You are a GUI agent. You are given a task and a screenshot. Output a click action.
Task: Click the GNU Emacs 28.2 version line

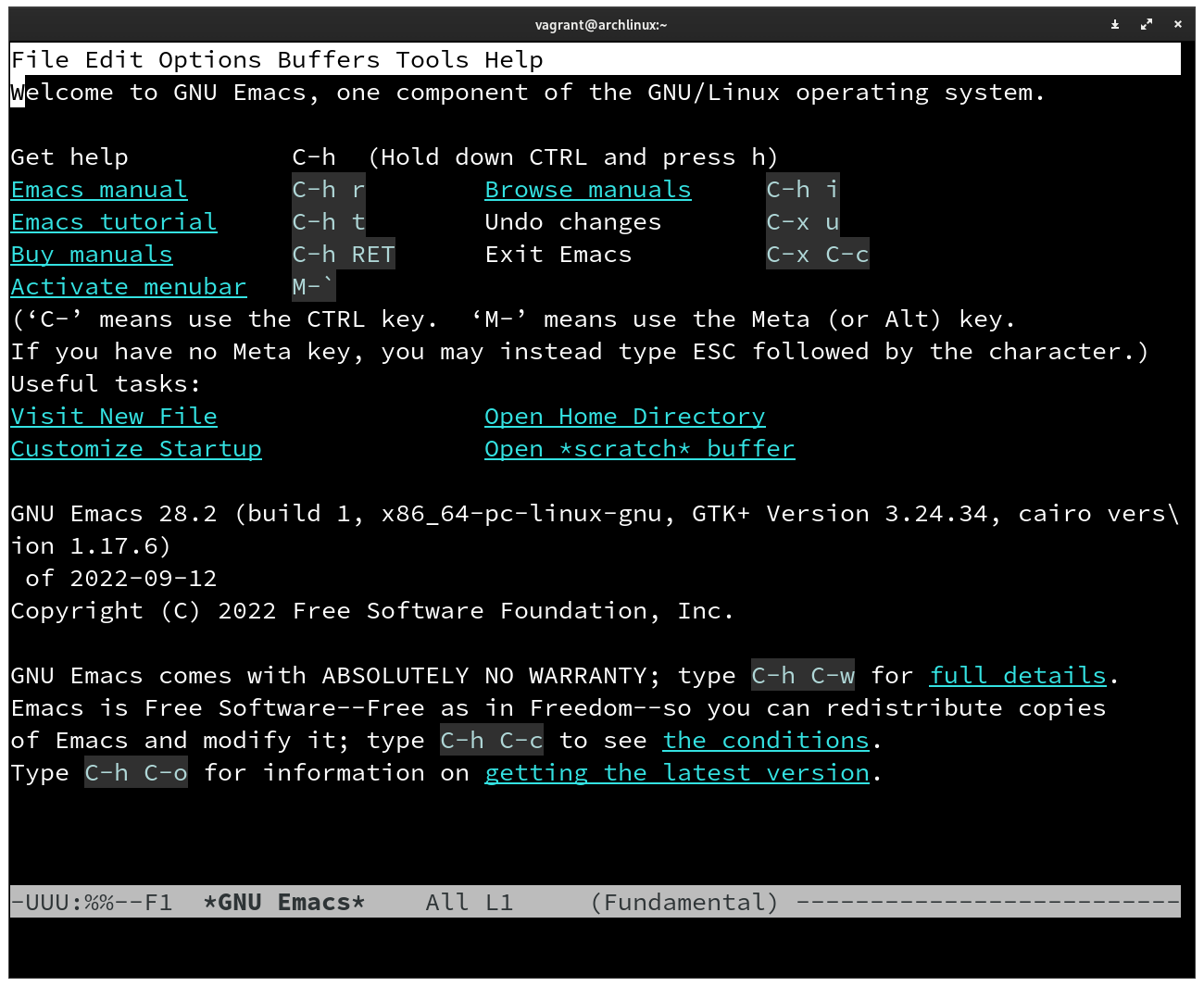click(596, 514)
